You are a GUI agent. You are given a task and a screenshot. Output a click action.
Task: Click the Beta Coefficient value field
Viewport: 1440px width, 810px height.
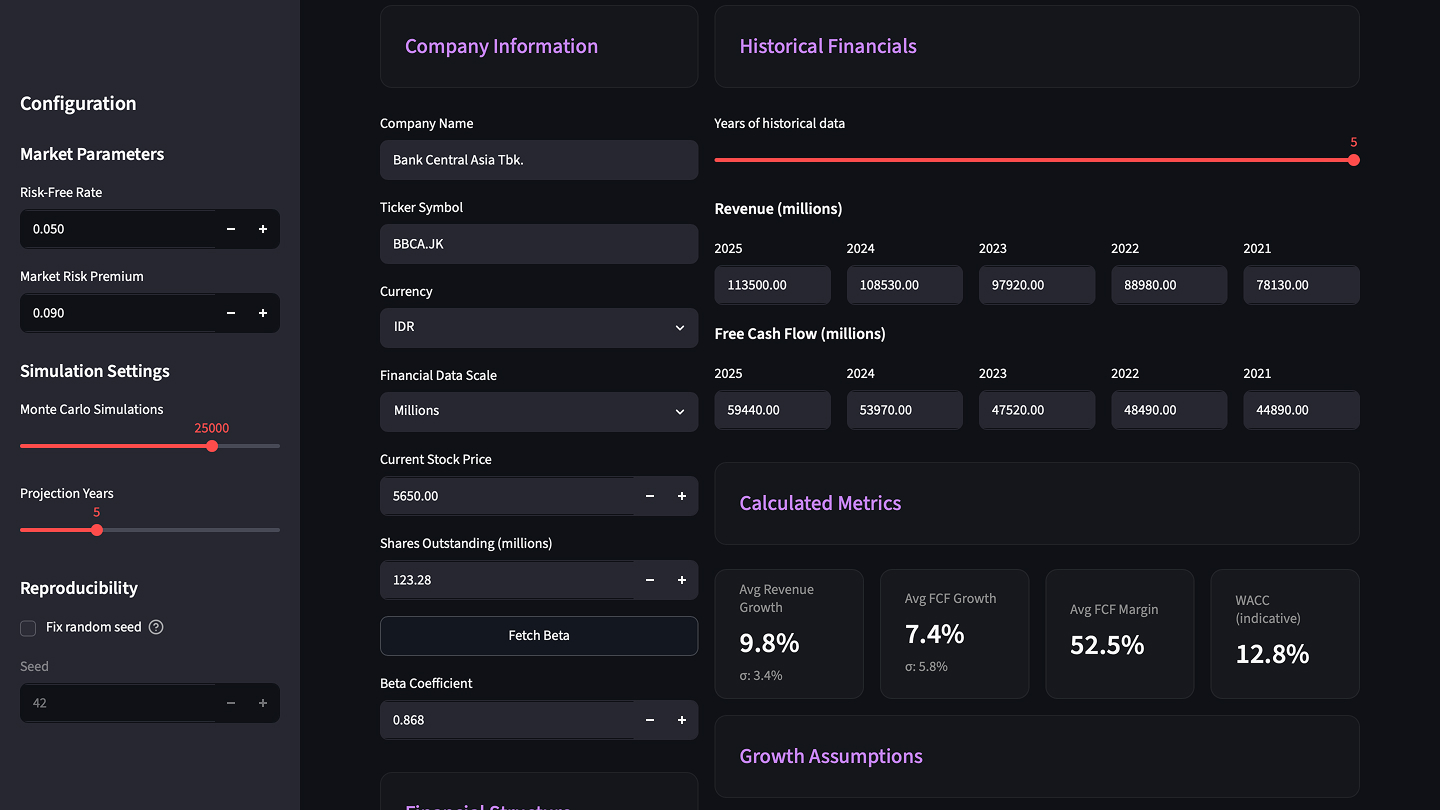(507, 720)
